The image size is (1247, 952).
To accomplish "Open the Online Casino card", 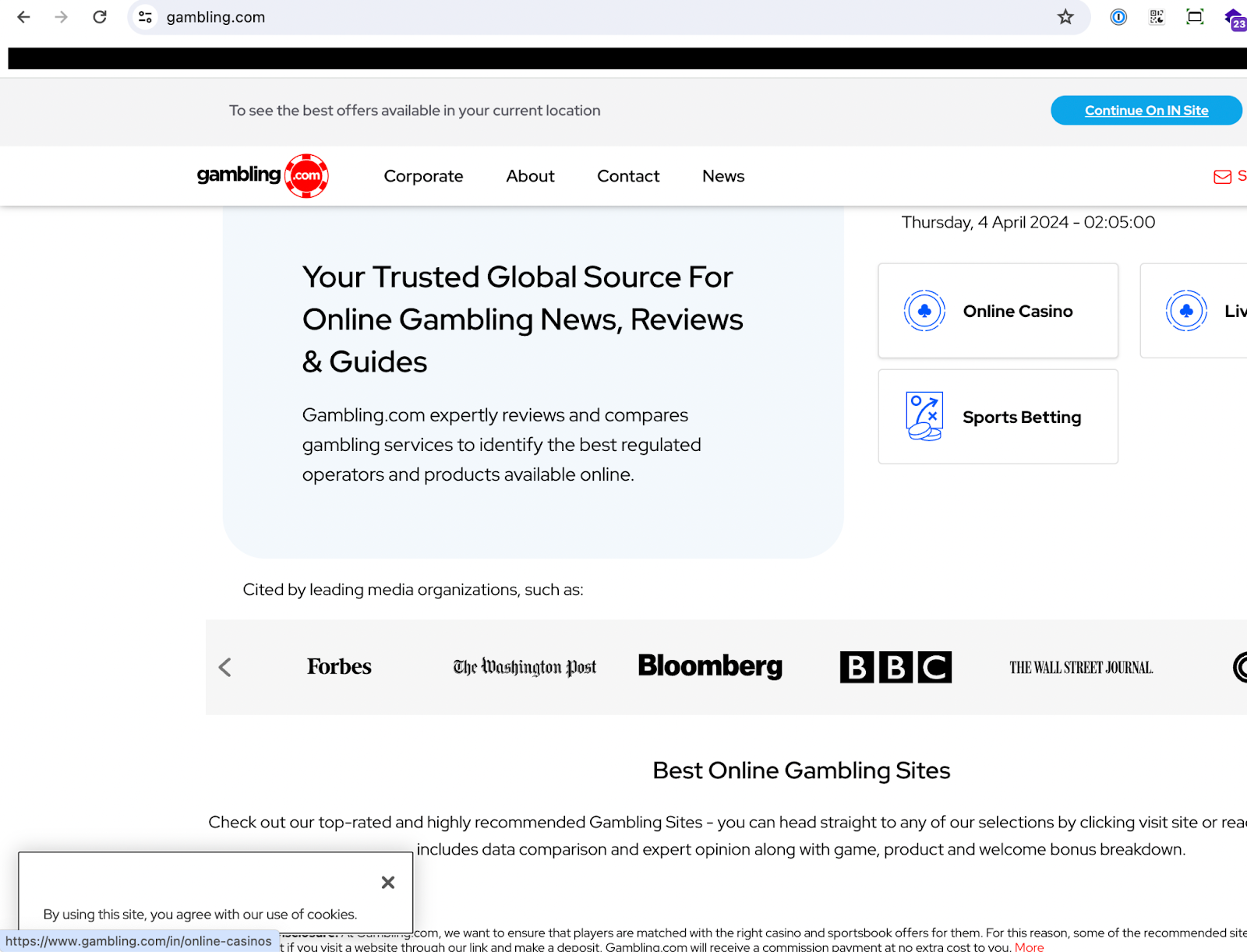I will coord(998,311).
